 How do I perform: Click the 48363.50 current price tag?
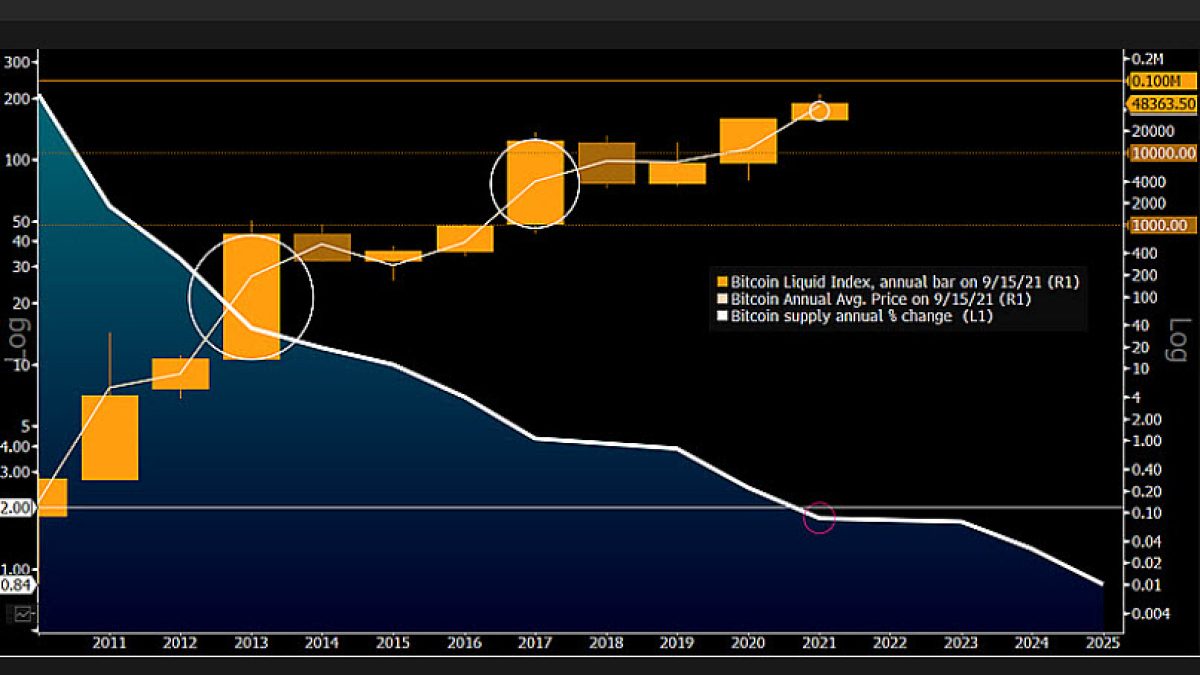click(x=1163, y=103)
